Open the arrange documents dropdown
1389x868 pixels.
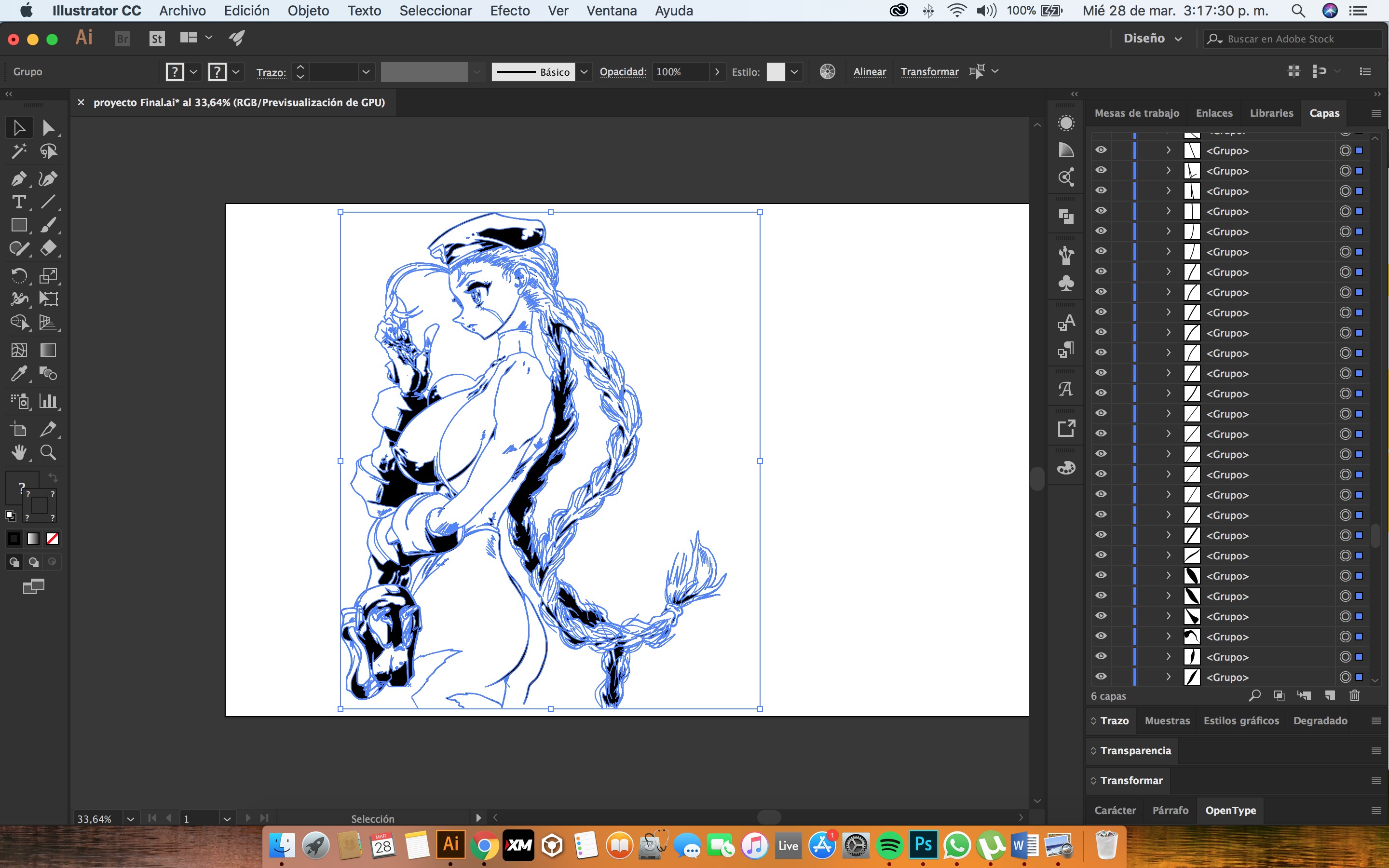(x=196, y=38)
